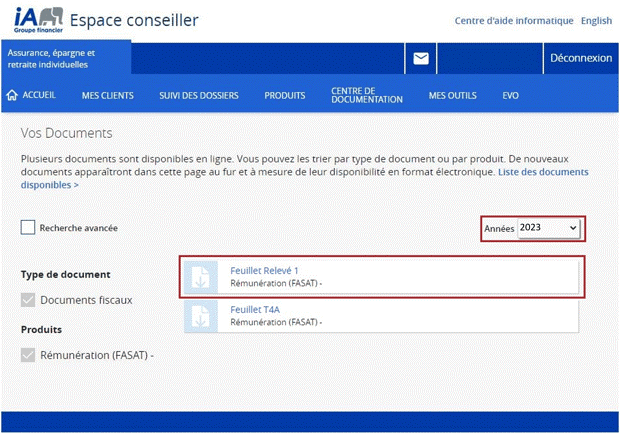Switch language to English
This screenshot has height=433, width=620.
coord(596,21)
